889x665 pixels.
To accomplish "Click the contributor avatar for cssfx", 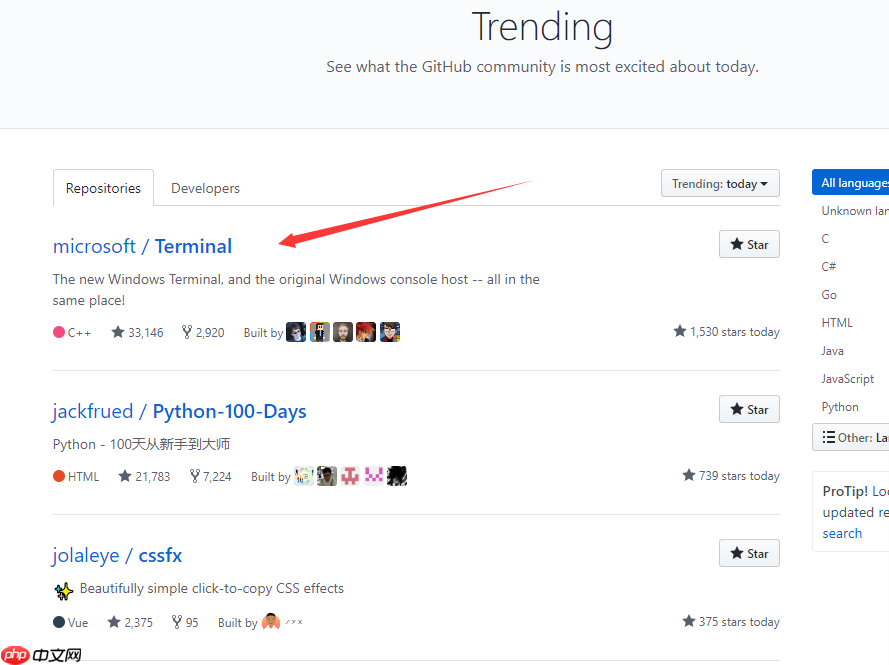I will pos(271,622).
